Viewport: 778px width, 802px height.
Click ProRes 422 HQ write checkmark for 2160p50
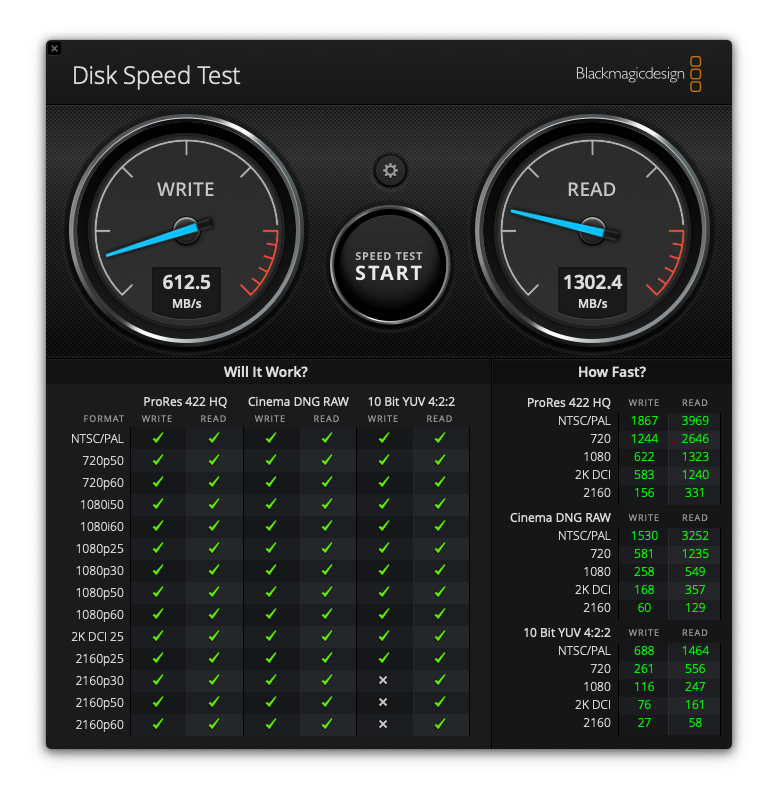point(158,702)
